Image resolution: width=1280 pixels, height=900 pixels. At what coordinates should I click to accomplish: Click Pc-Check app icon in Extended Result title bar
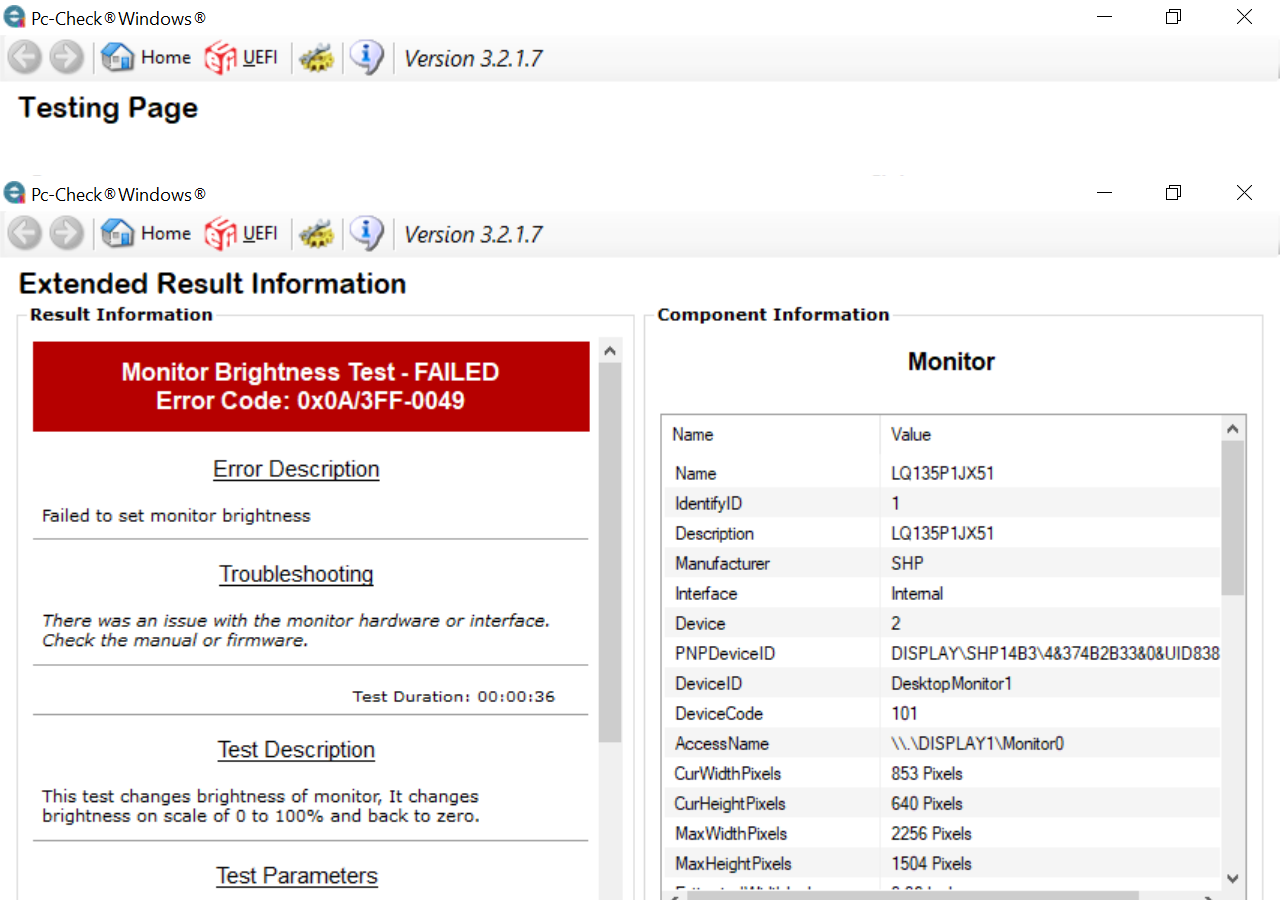pos(15,193)
